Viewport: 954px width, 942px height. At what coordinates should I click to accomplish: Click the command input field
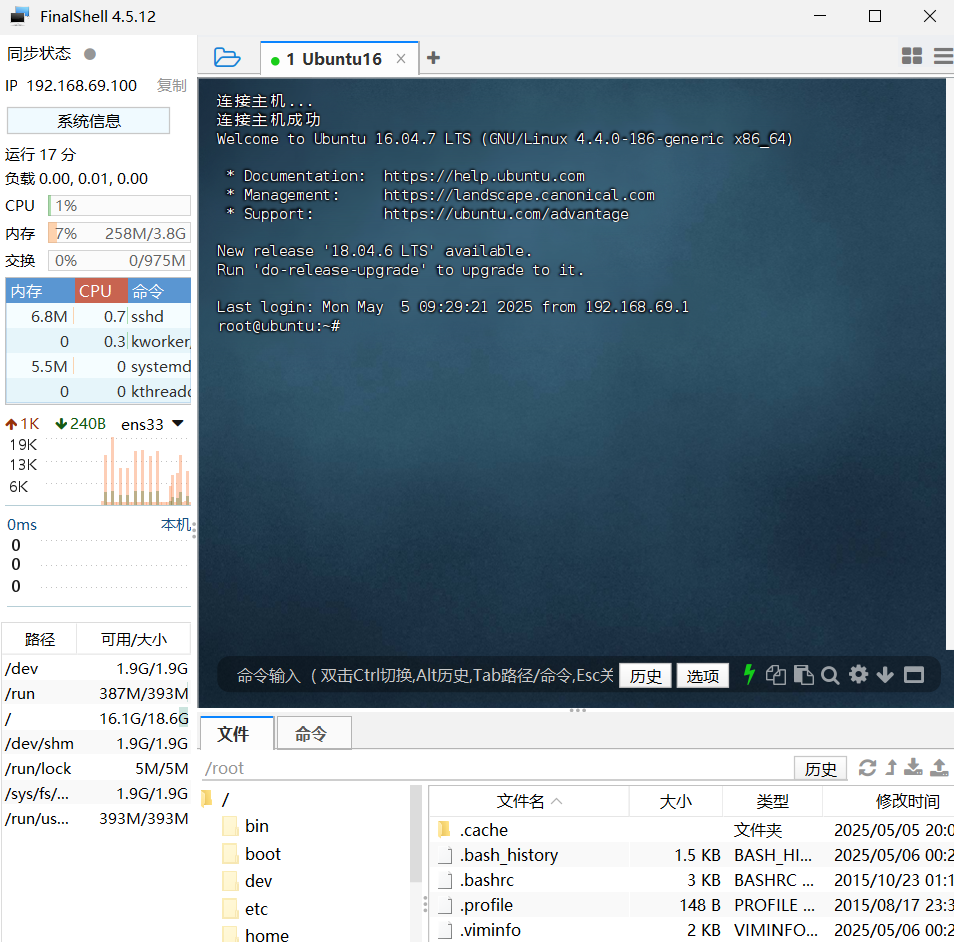point(424,675)
